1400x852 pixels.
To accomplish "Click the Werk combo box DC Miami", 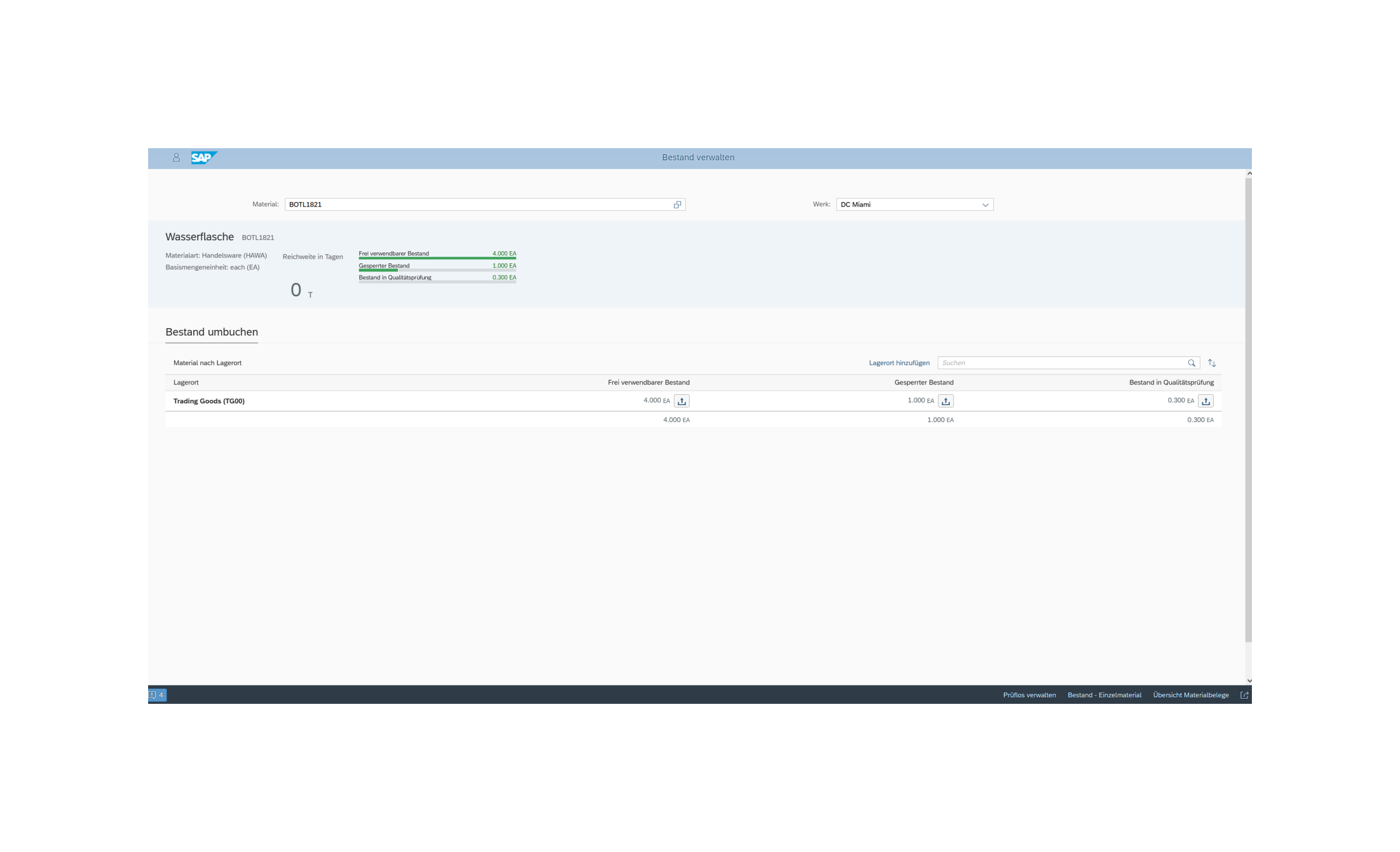I will click(915, 205).
